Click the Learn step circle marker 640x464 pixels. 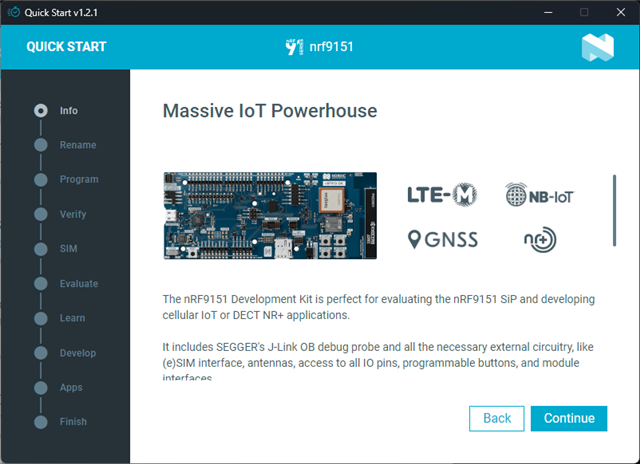pos(41,318)
